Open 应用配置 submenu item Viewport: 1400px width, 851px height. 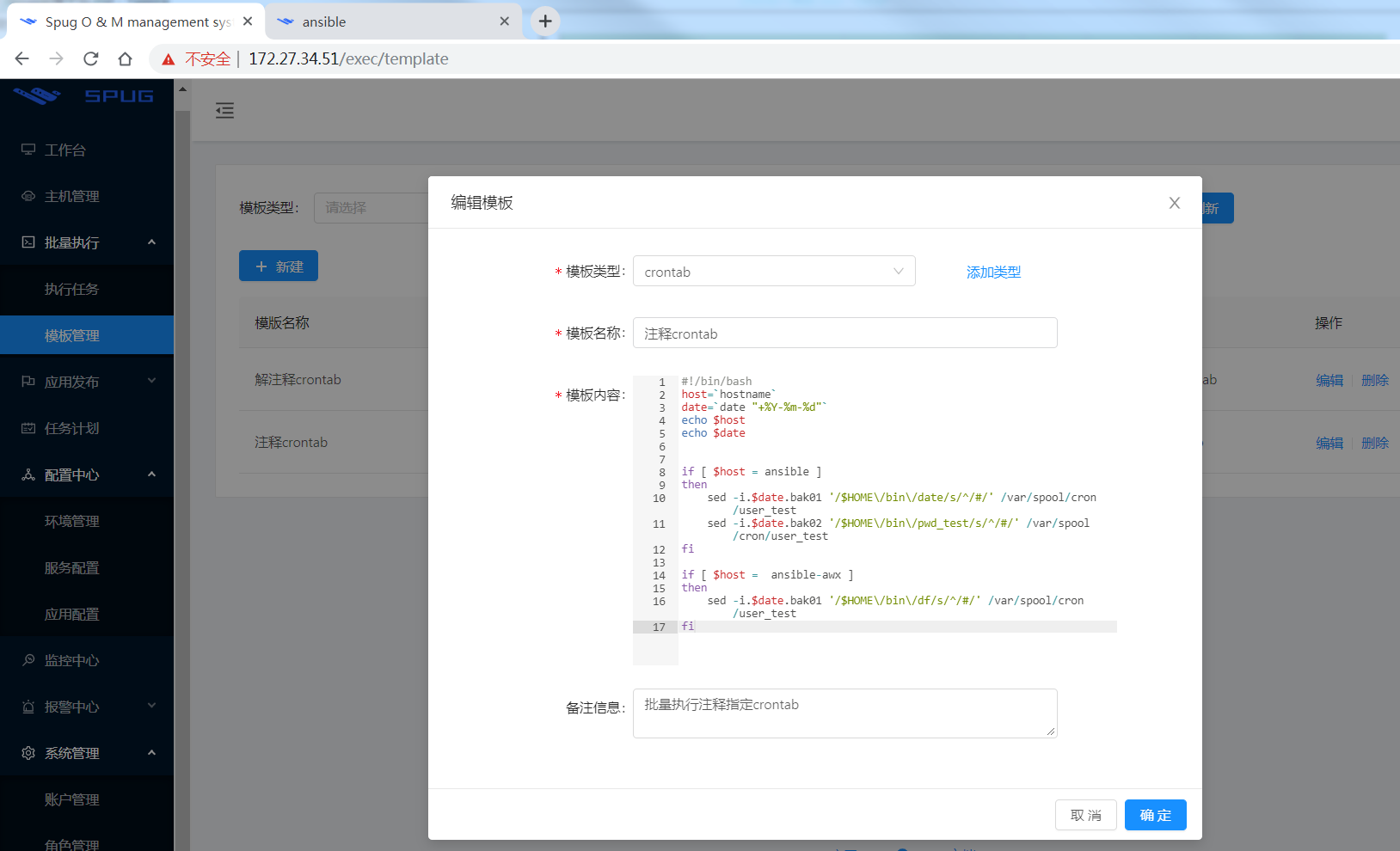click(87, 614)
